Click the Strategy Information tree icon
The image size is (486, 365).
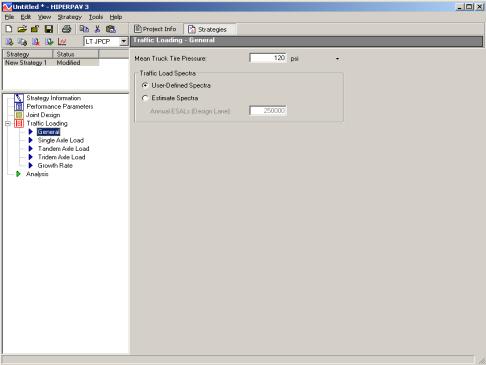pyautogui.click(x=19, y=98)
